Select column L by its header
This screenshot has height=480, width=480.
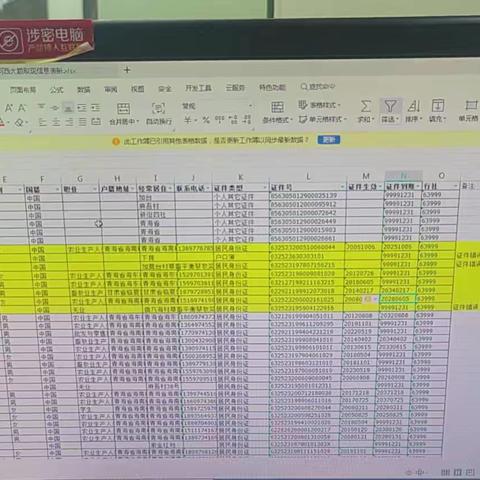coord(308,177)
